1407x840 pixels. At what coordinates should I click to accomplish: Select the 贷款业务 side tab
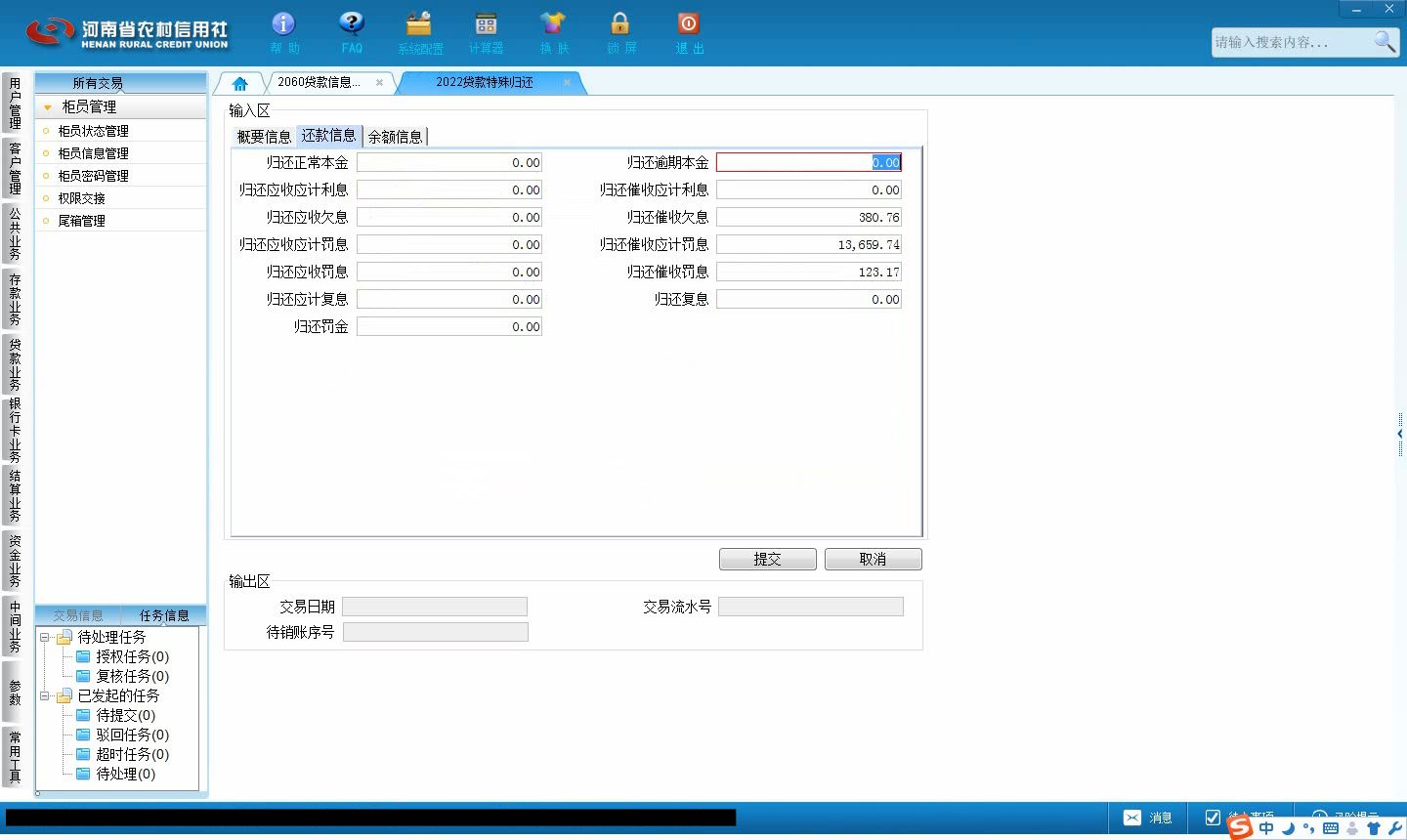point(14,364)
